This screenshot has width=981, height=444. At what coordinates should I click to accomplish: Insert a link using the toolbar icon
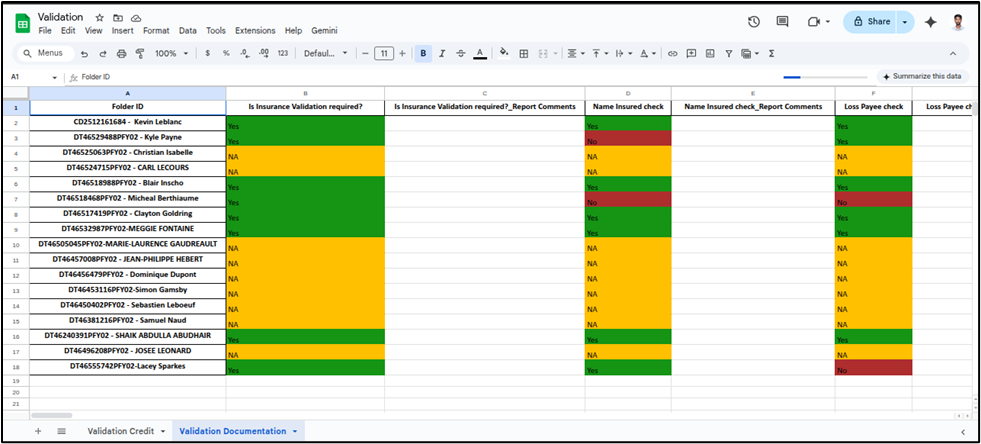tap(673, 53)
